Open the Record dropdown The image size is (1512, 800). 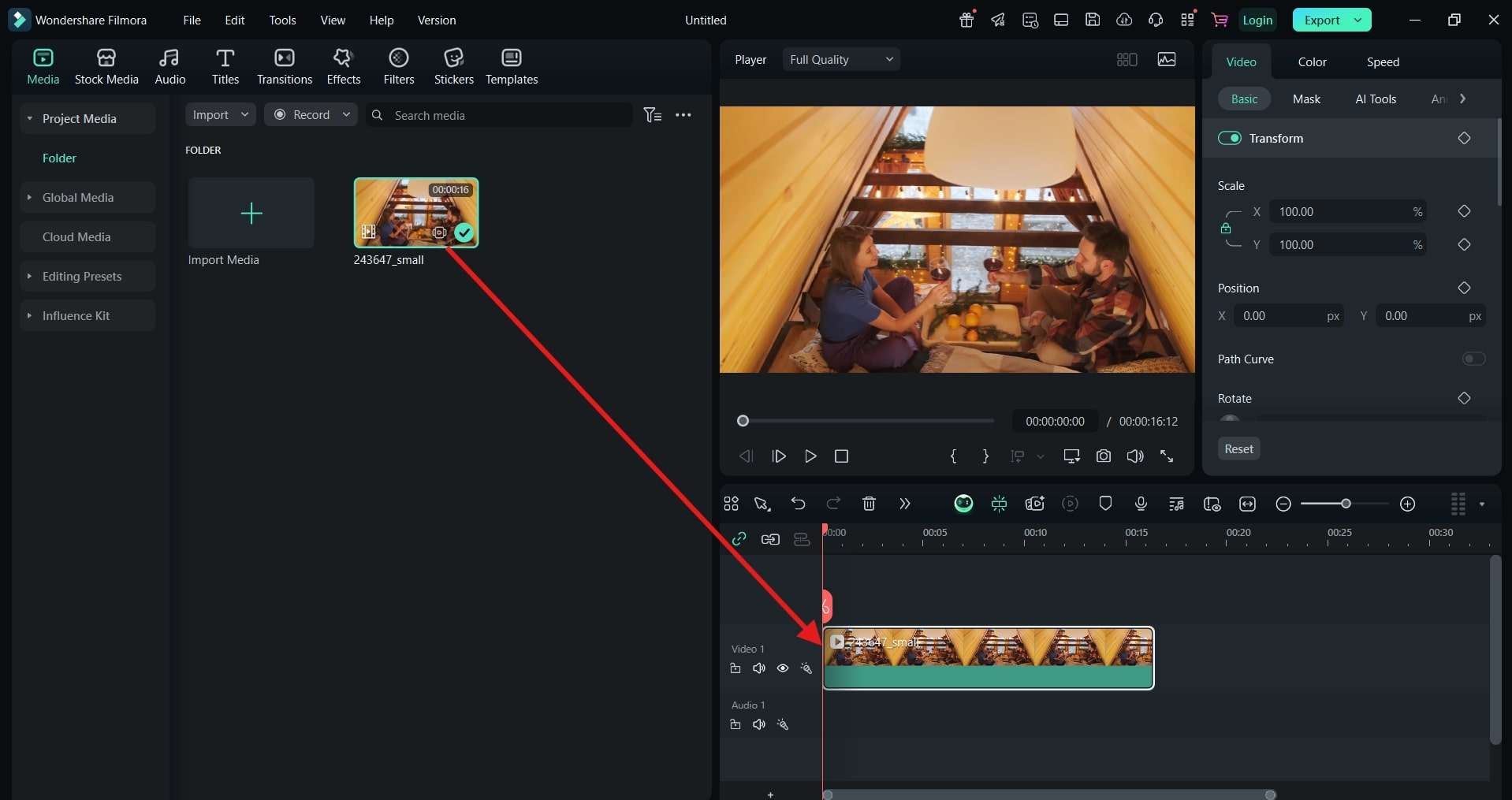(311, 114)
